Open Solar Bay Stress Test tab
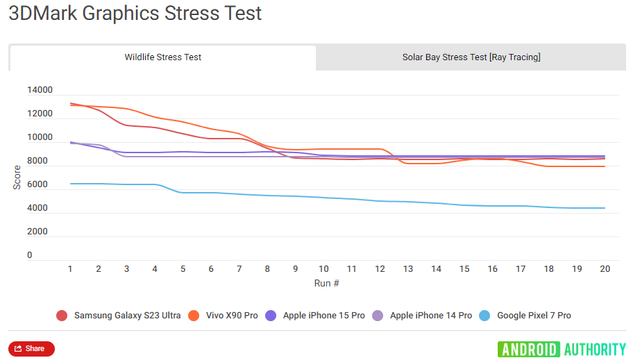The height and width of the screenshot is (364, 640). tap(471, 58)
